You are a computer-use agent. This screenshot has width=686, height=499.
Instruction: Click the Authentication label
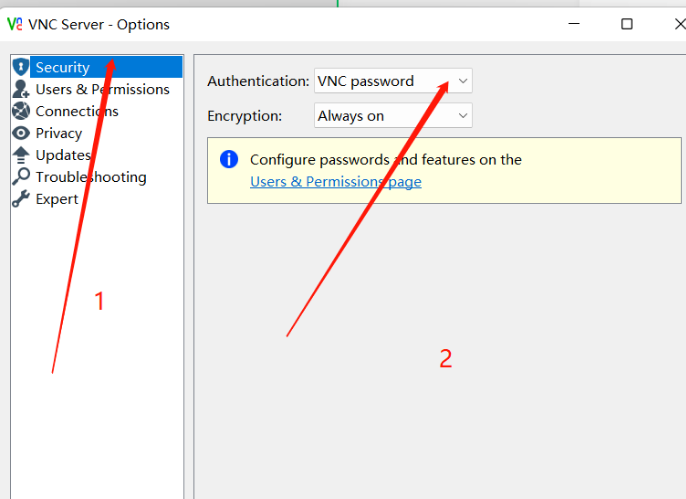pyautogui.click(x=258, y=81)
